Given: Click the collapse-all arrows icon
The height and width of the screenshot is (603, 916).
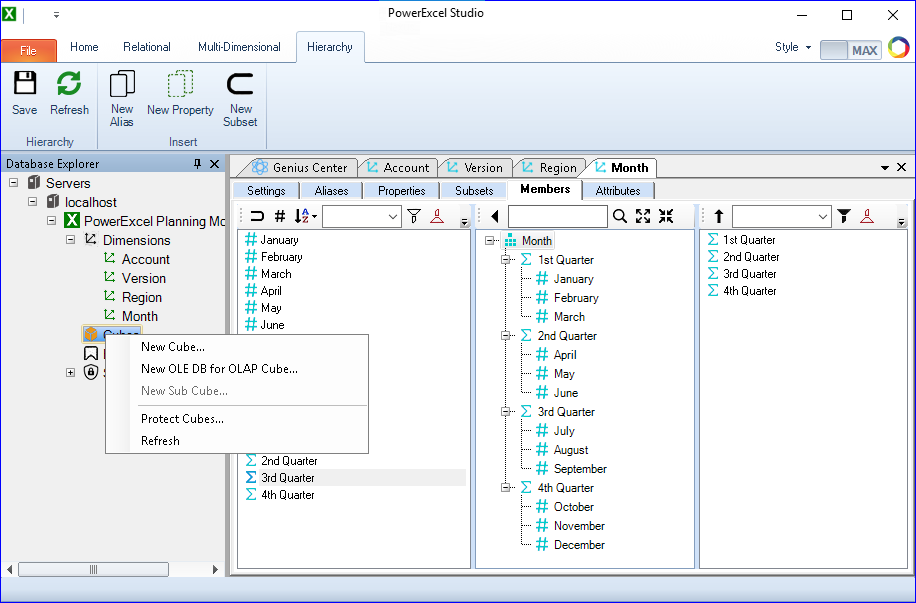Looking at the screenshot, I should pyautogui.click(x=666, y=216).
